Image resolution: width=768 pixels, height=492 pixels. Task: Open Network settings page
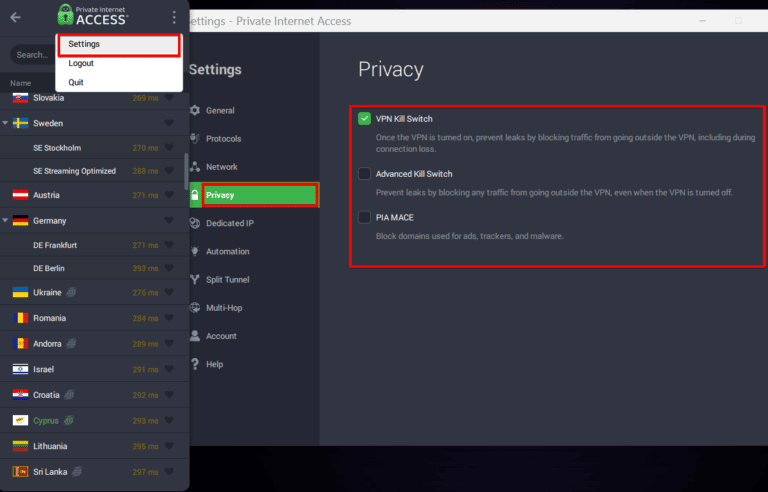point(255,167)
